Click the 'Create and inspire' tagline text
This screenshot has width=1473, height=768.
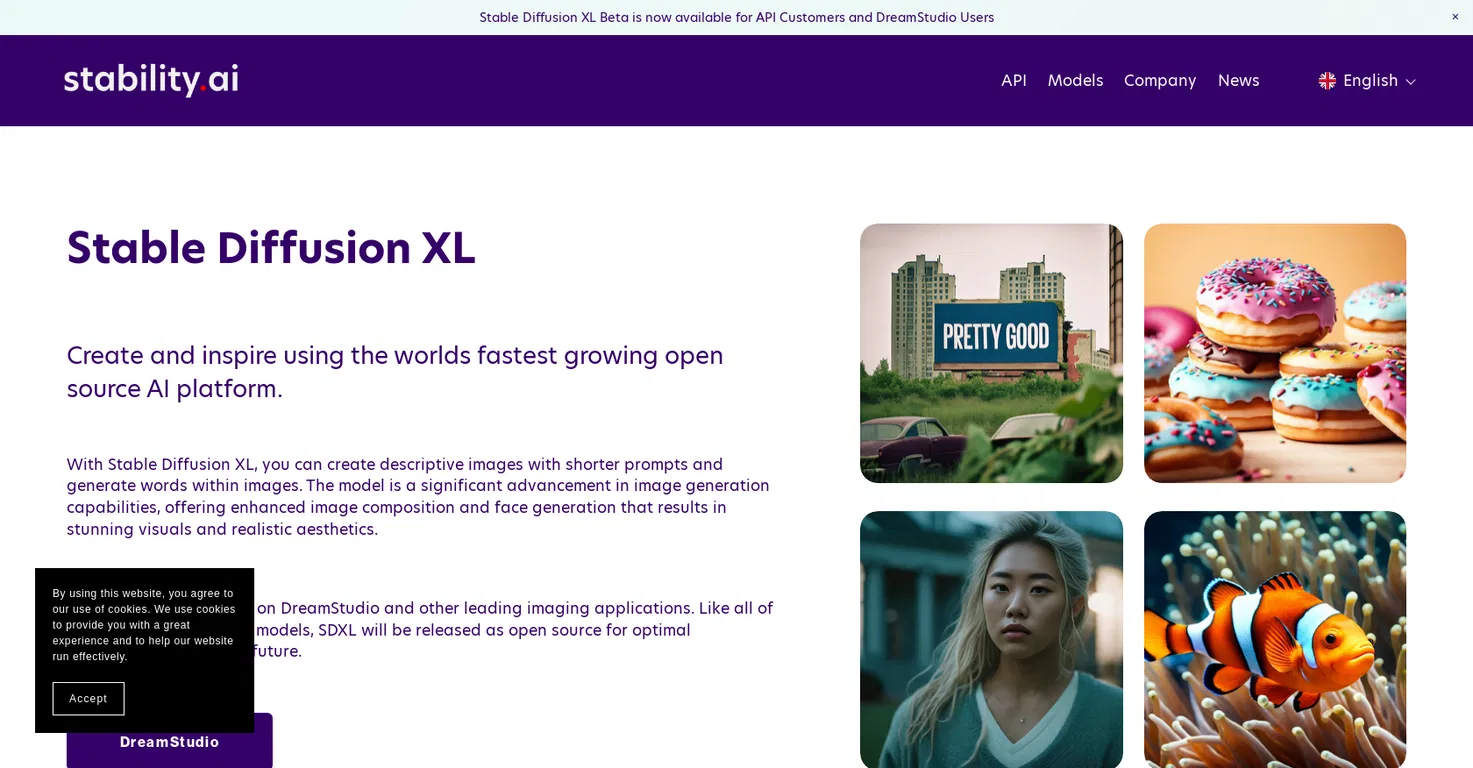pyautogui.click(x=395, y=371)
